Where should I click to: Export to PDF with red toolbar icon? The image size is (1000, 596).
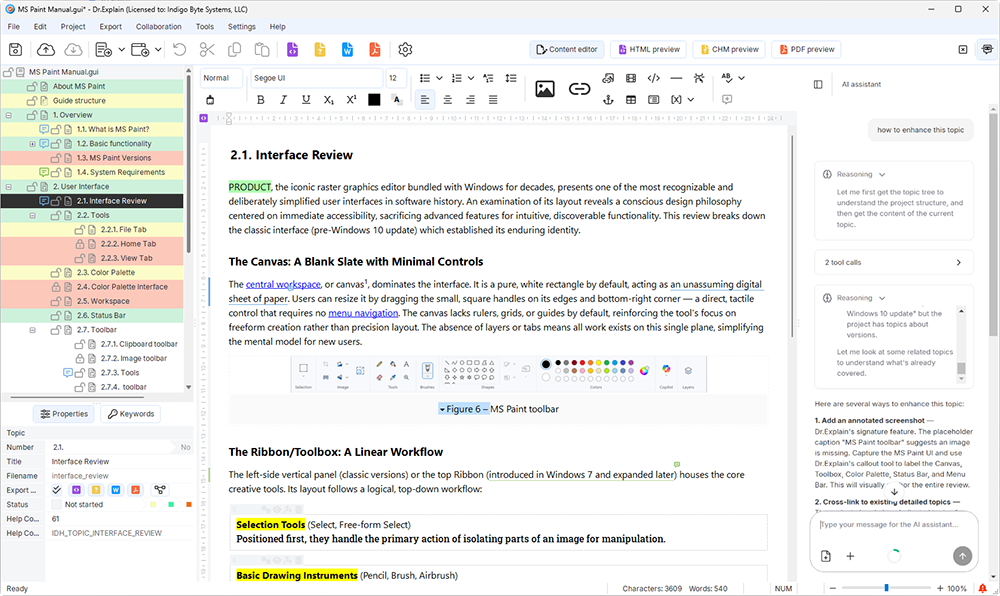tap(374, 50)
